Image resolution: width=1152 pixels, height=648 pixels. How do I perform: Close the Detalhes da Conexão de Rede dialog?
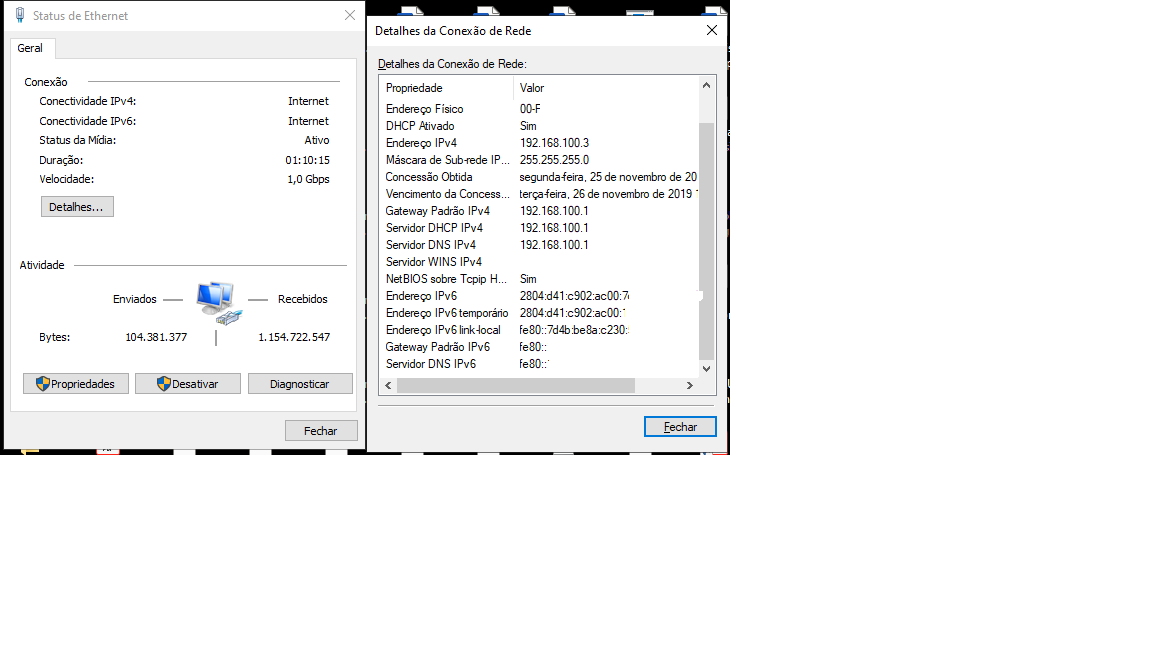click(x=711, y=30)
